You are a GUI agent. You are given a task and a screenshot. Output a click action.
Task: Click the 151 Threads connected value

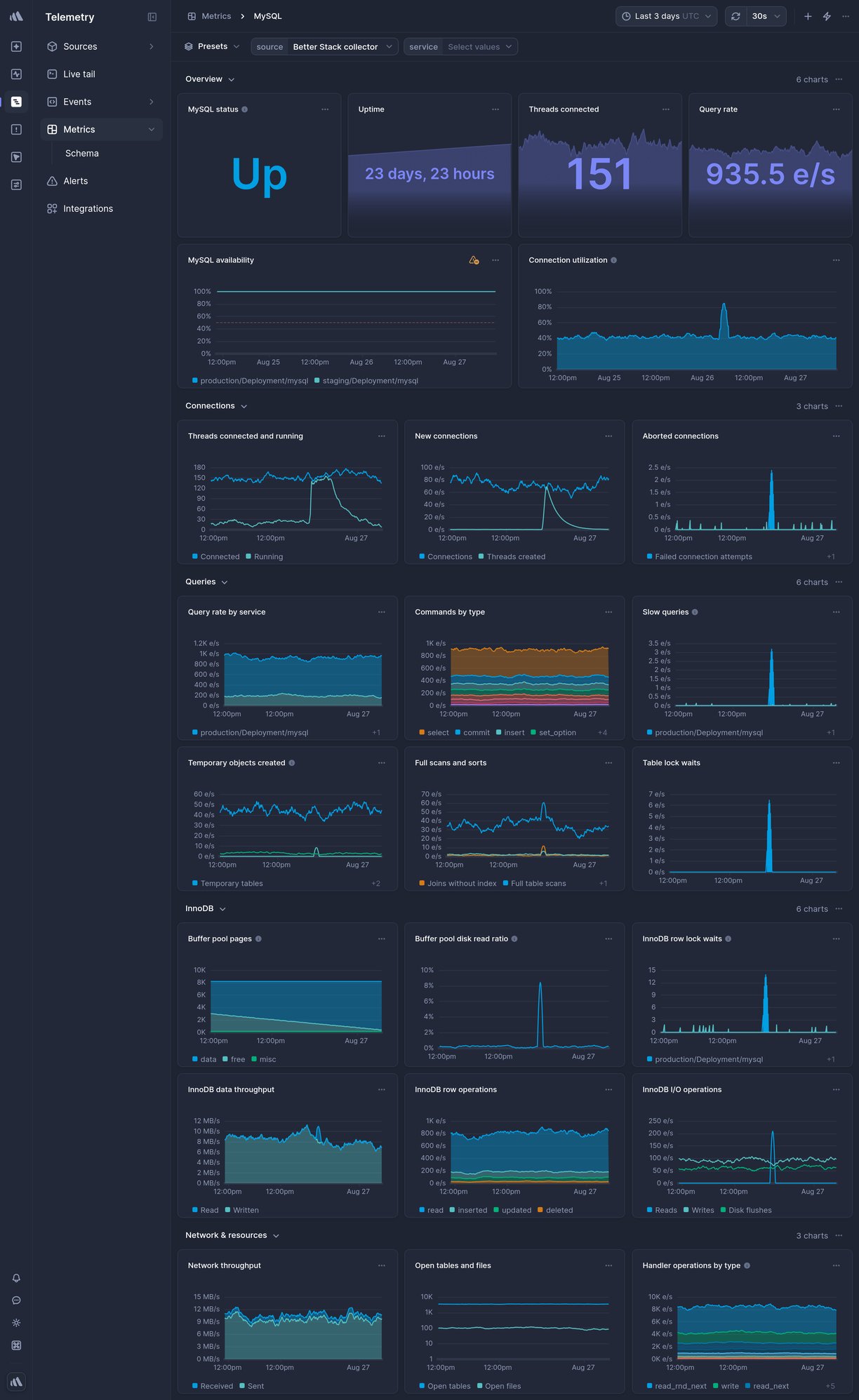(599, 174)
